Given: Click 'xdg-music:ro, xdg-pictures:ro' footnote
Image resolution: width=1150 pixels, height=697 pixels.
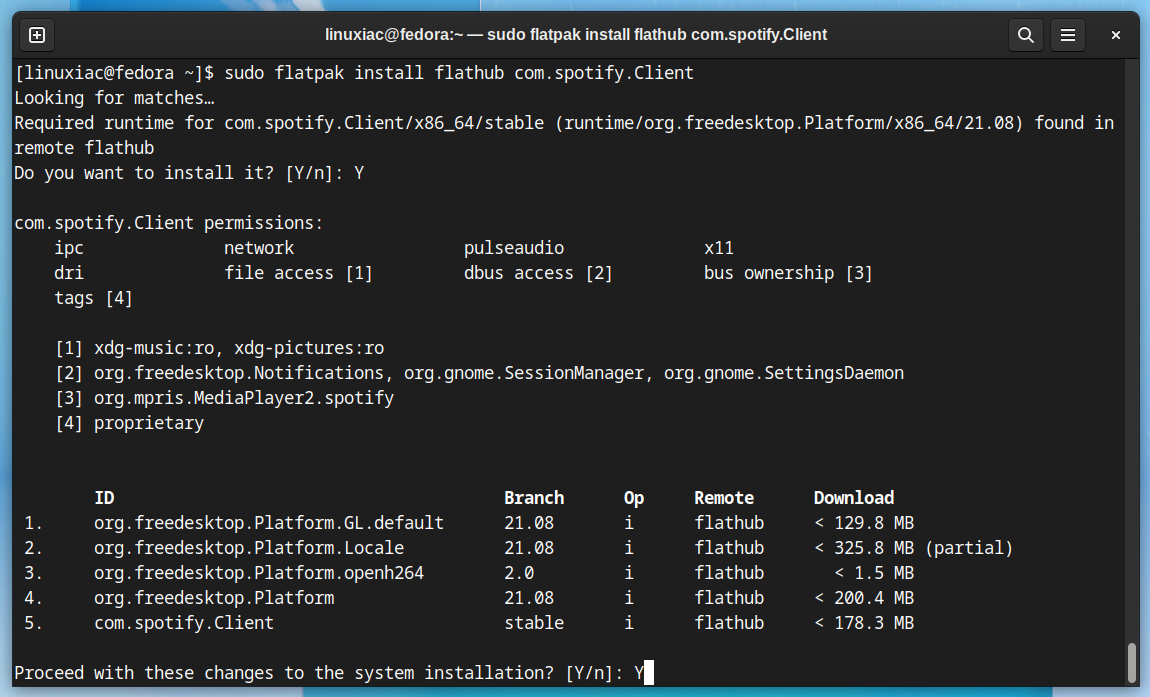Looking at the screenshot, I should pos(239,348).
